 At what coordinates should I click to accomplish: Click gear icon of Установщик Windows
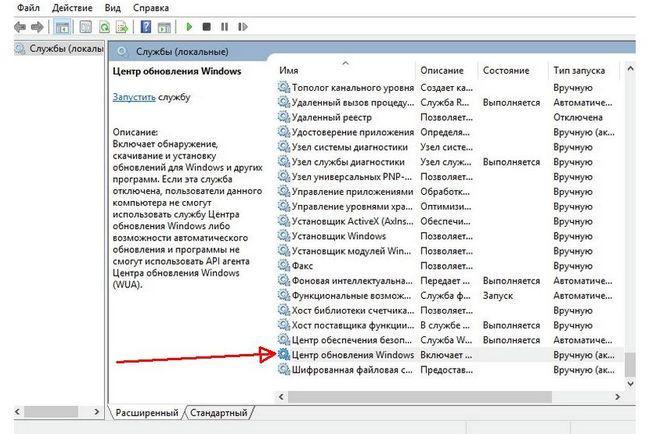[284, 236]
